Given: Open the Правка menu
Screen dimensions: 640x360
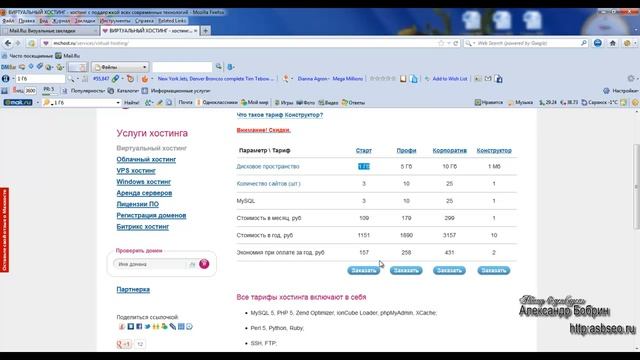Looking at the screenshot, I should [27, 20].
